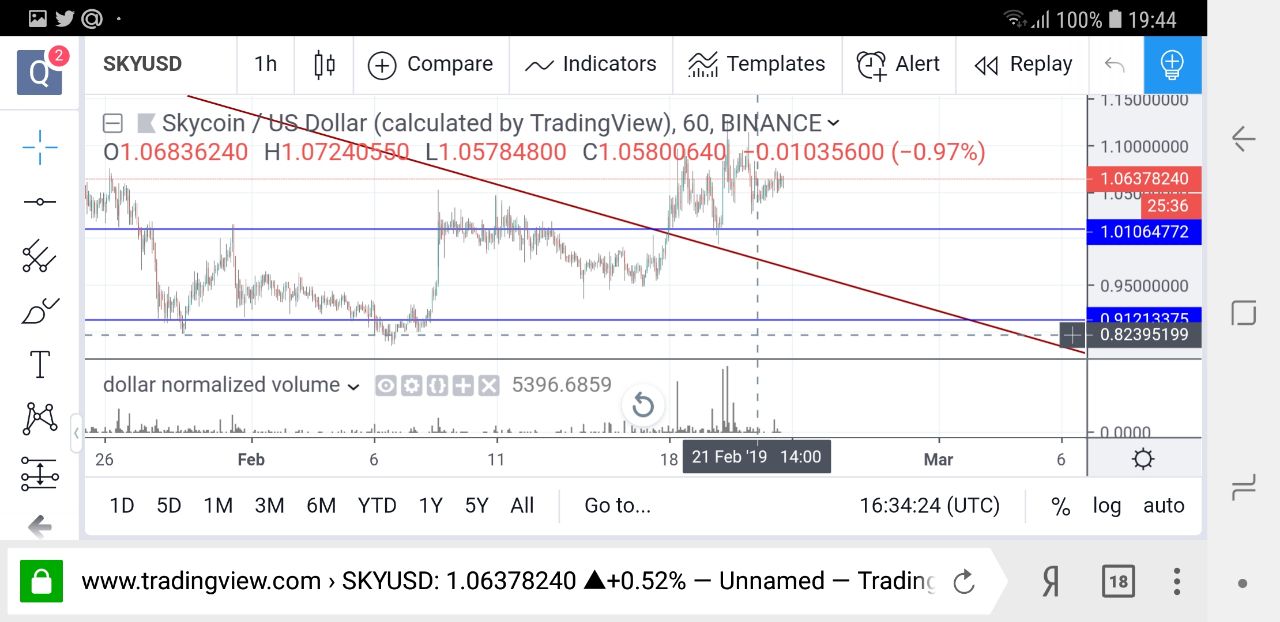The height and width of the screenshot is (622, 1280).
Task: Set the range to 1M
Action: pyautogui.click(x=218, y=506)
